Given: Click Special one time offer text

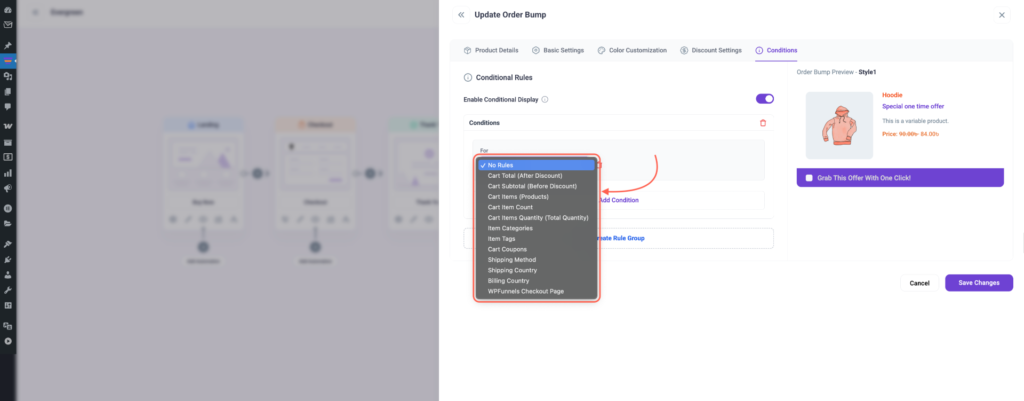Looking at the screenshot, I should 913,106.
